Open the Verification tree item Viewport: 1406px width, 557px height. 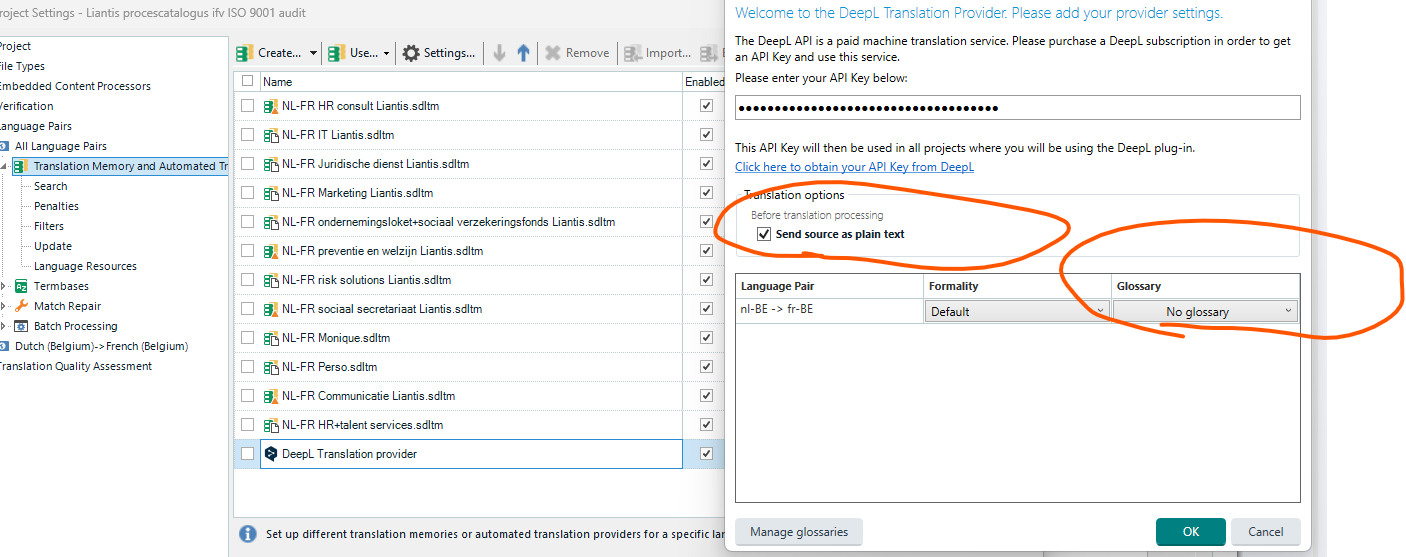(x=26, y=106)
